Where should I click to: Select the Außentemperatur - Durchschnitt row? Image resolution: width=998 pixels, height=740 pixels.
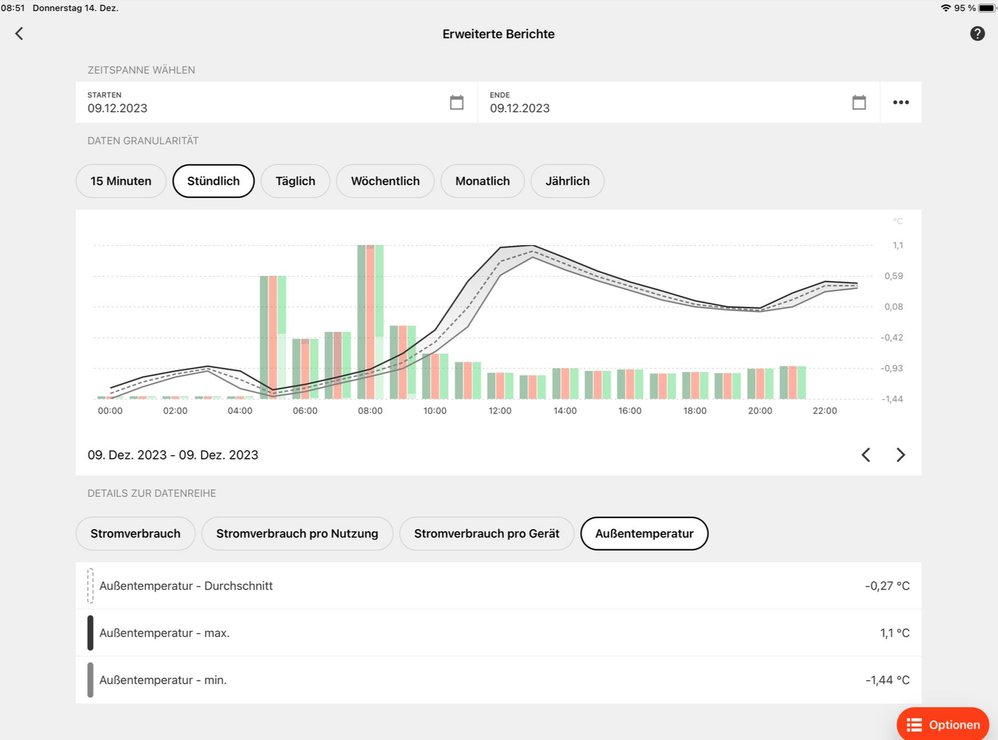click(498, 586)
